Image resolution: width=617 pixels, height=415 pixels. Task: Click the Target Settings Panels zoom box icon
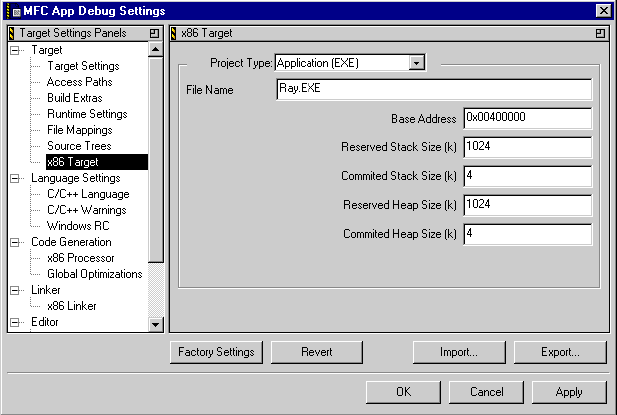pyautogui.click(x=154, y=33)
